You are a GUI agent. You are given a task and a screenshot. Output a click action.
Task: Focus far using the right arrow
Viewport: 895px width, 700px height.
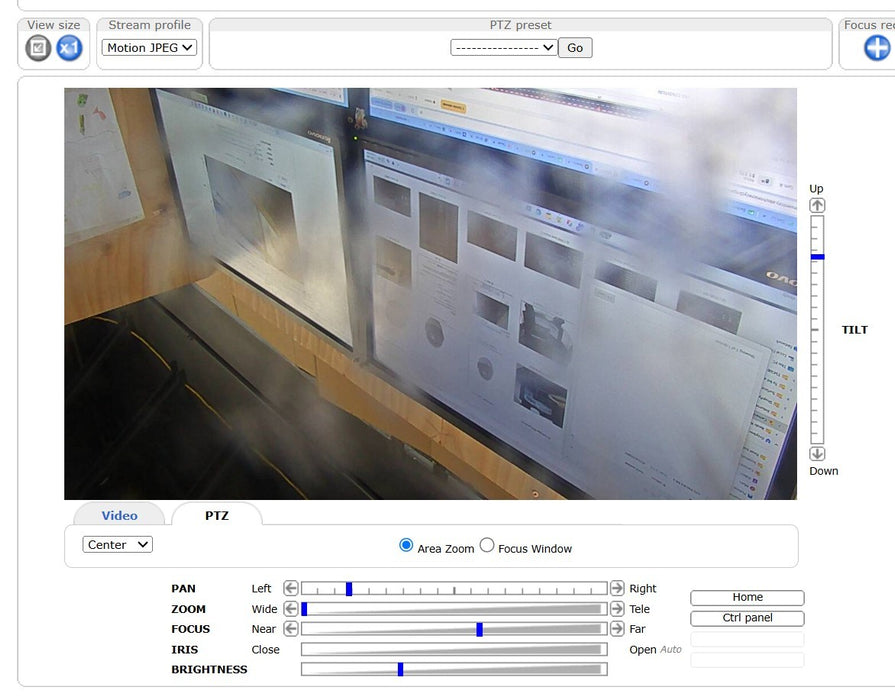(x=617, y=629)
